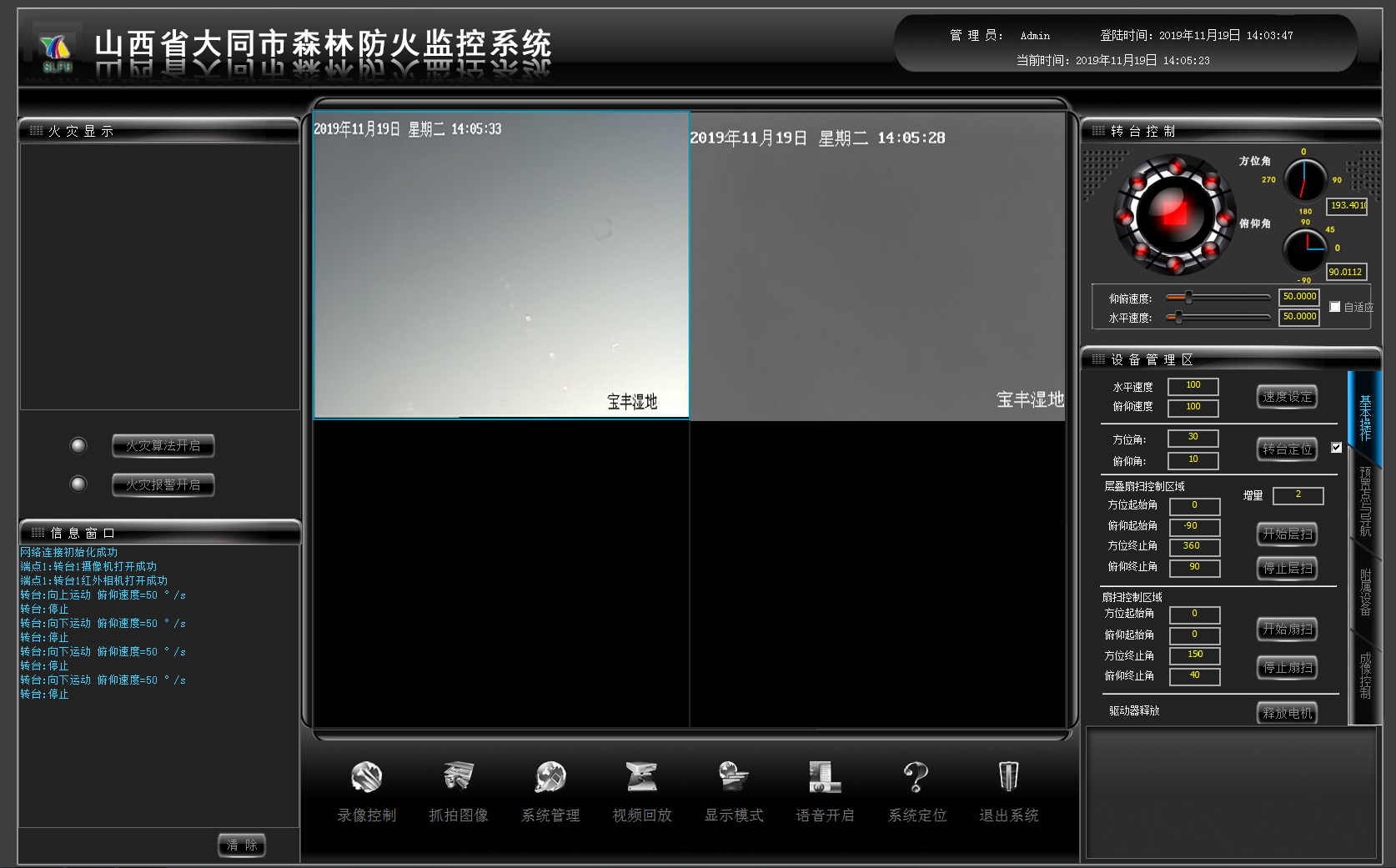Open the 录像控制 recording control icon

tap(366, 777)
